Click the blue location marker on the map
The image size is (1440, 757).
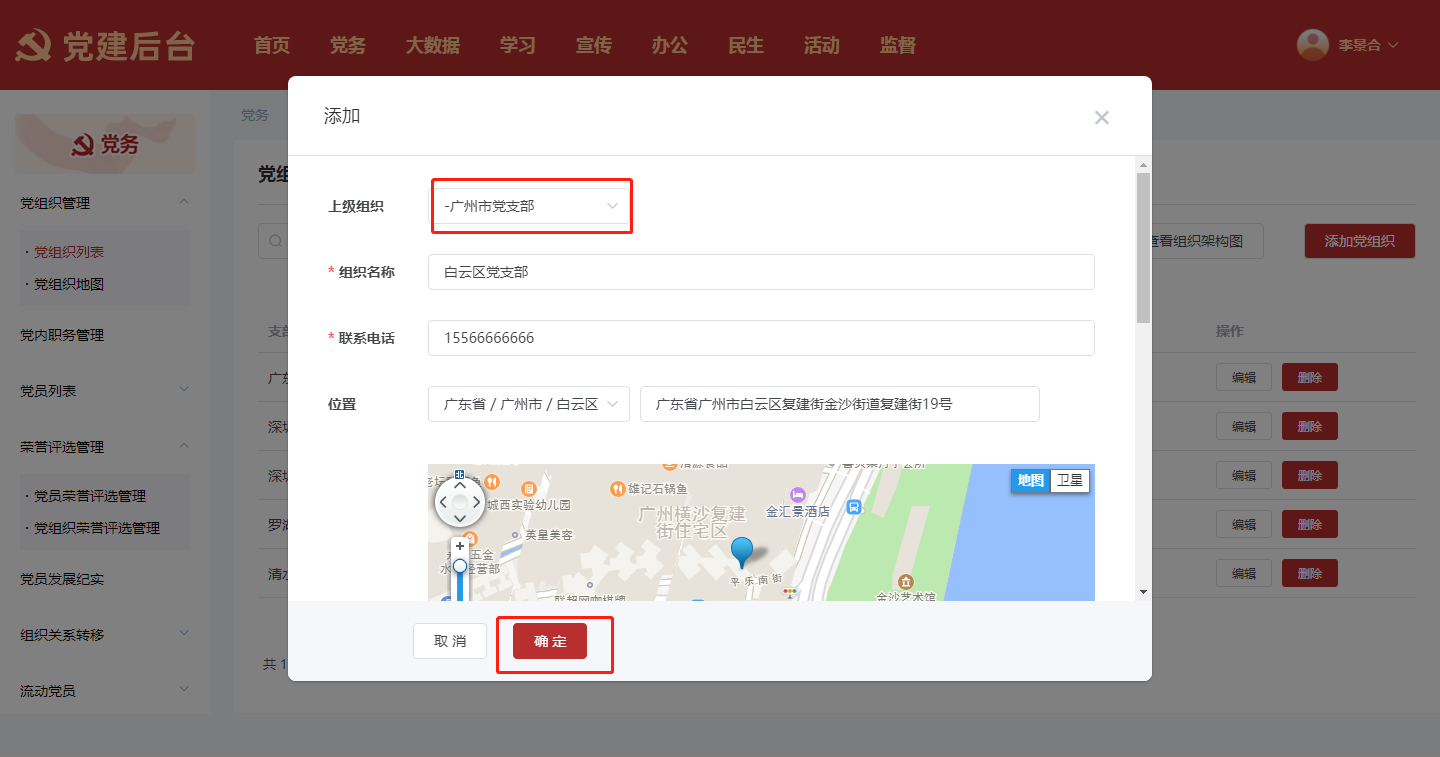741,550
